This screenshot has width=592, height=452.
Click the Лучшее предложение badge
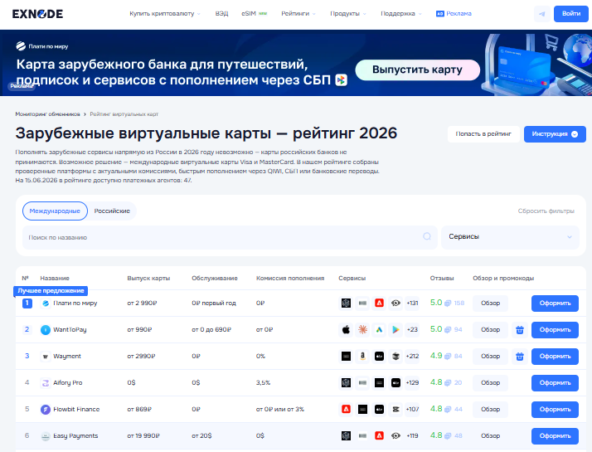51,291
